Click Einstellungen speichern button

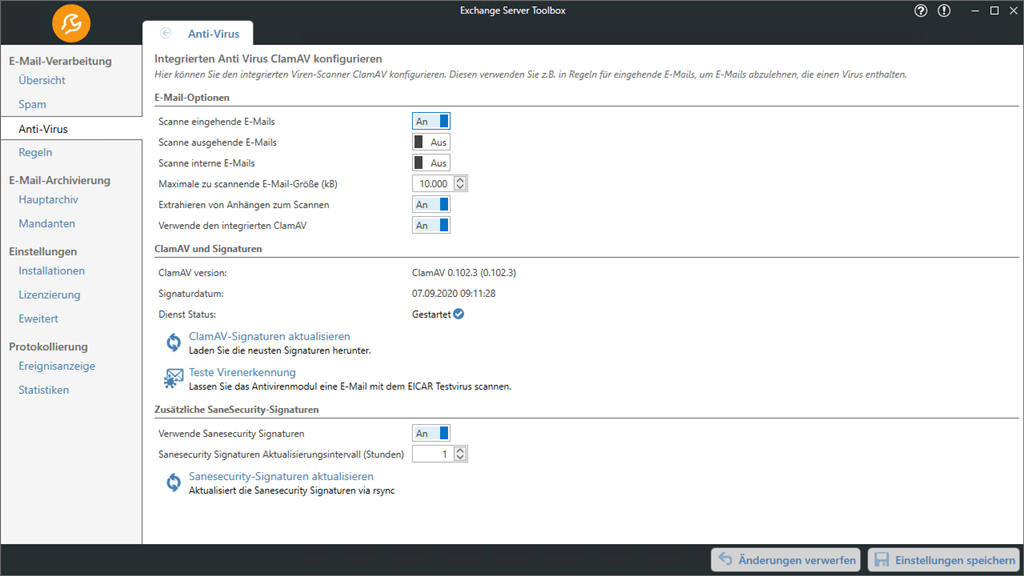[x=945, y=560]
